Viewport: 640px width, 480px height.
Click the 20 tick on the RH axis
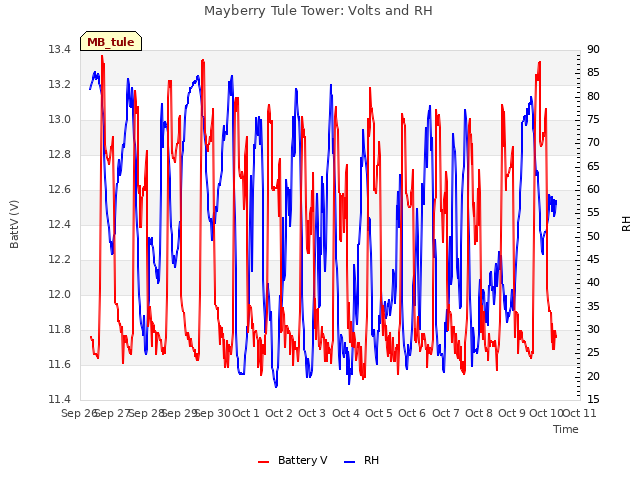tap(593, 376)
